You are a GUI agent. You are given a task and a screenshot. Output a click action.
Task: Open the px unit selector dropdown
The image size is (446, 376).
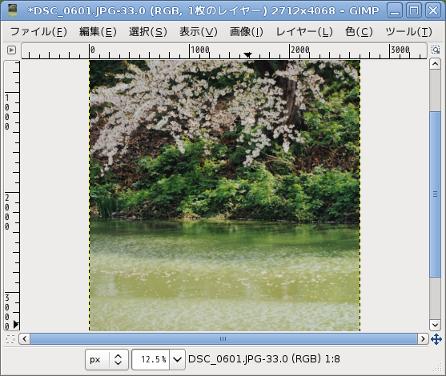tap(107, 360)
